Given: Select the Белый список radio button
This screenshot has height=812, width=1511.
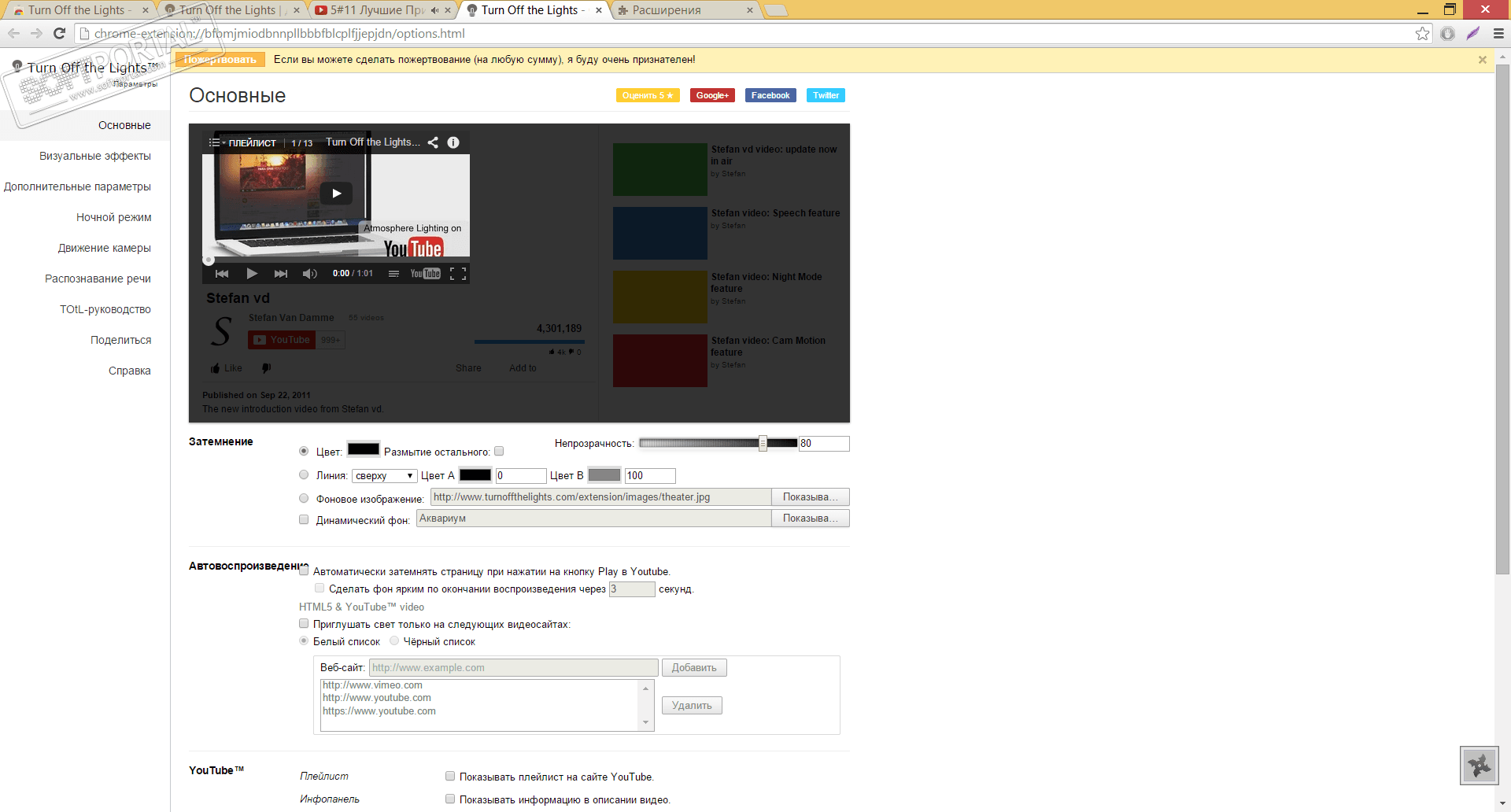Looking at the screenshot, I should [304, 640].
